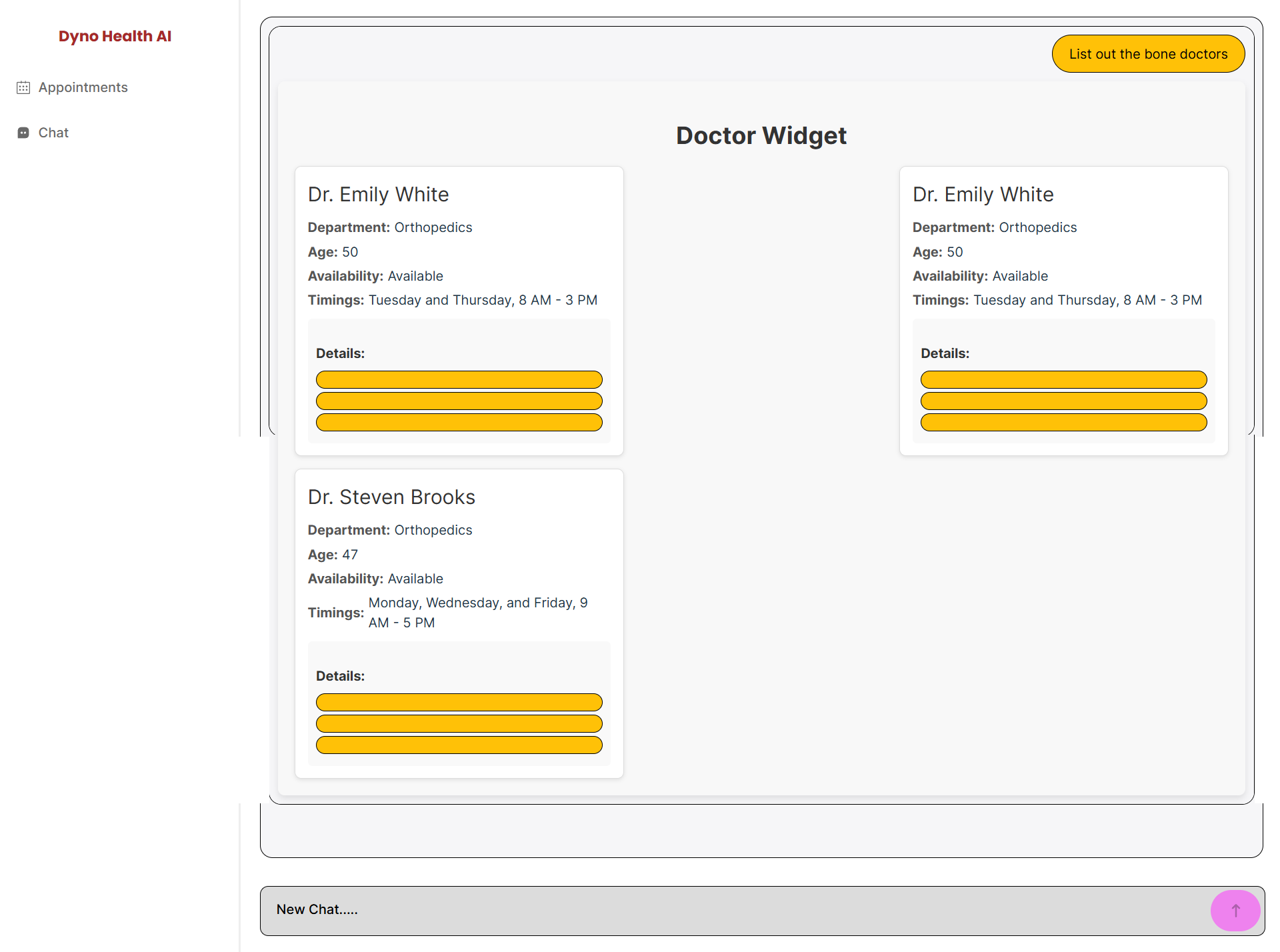Click the Chat bubble icon
The height and width of the screenshot is (952, 1280).
pyautogui.click(x=23, y=133)
